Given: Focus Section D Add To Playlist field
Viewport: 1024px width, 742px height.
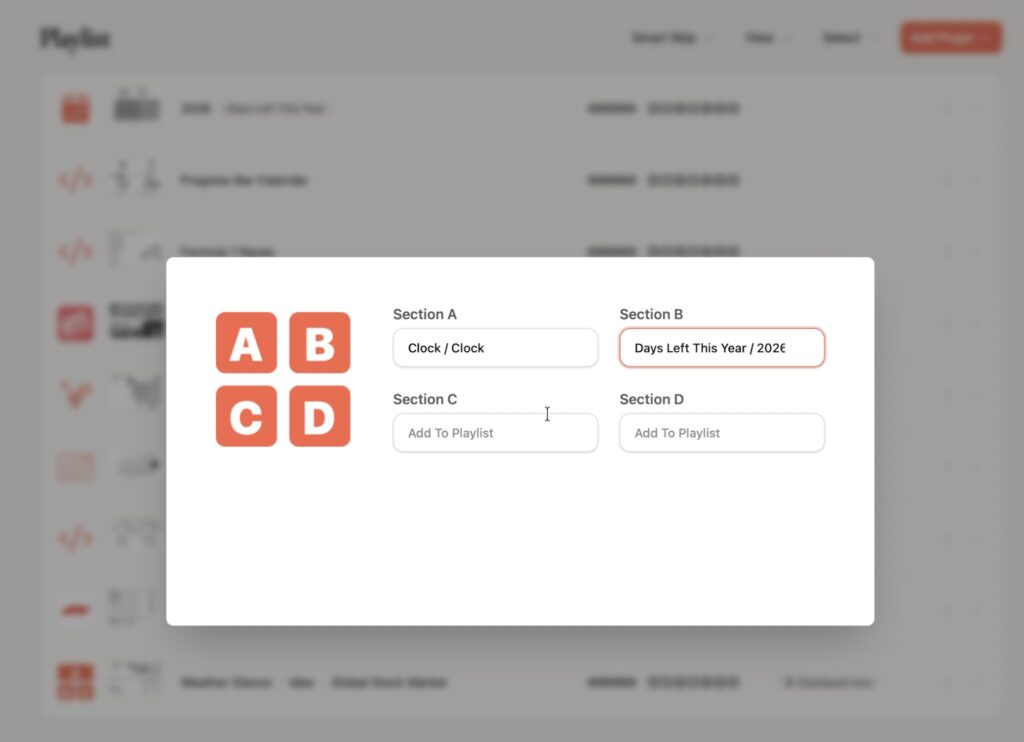Looking at the screenshot, I should (x=722, y=432).
